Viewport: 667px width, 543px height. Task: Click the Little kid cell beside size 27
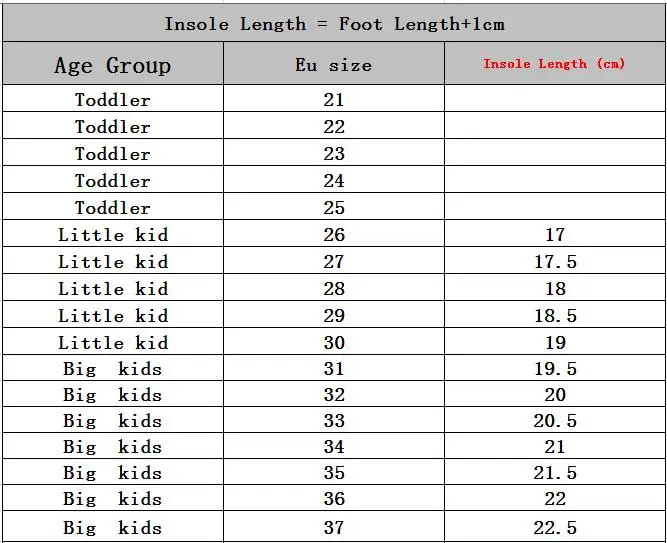click(113, 260)
